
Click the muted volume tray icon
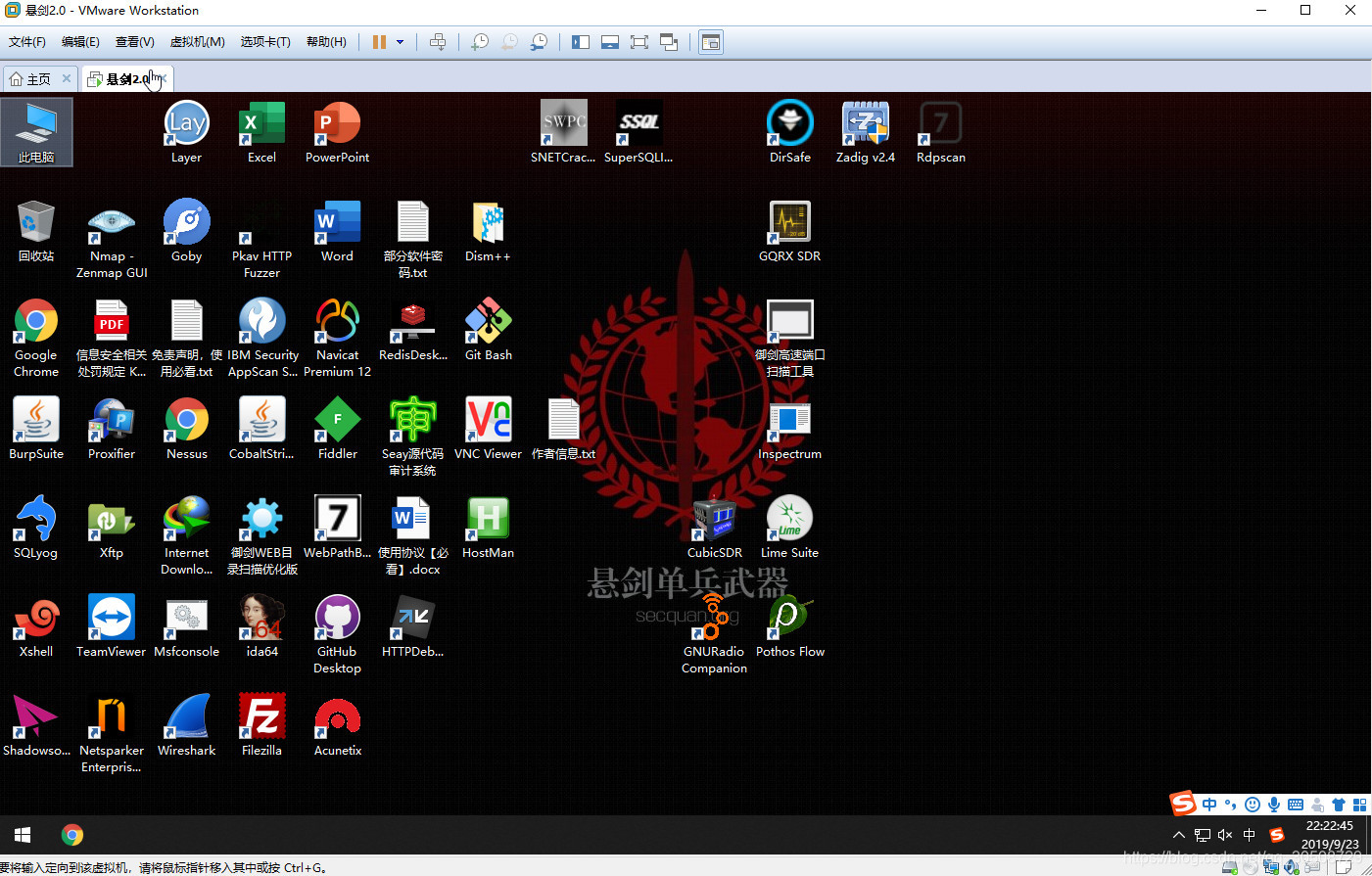pos(1225,835)
